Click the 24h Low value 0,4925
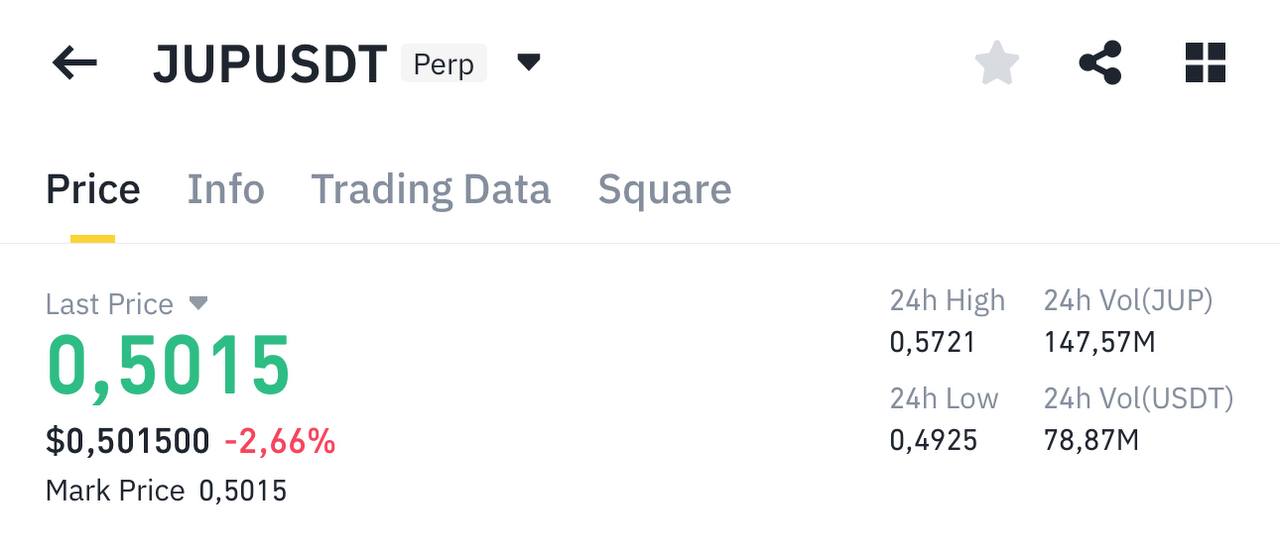This screenshot has width=1280, height=553. click(x=934, y=440)
